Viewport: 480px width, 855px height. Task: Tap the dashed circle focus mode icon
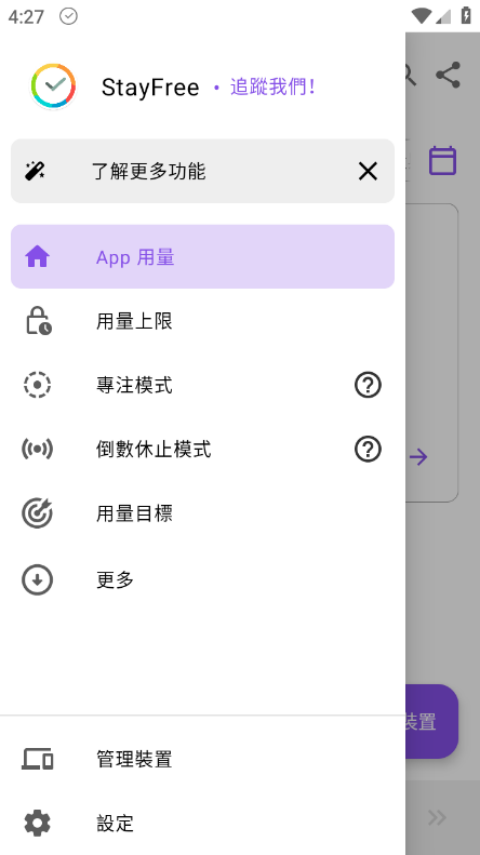point(37,385)
